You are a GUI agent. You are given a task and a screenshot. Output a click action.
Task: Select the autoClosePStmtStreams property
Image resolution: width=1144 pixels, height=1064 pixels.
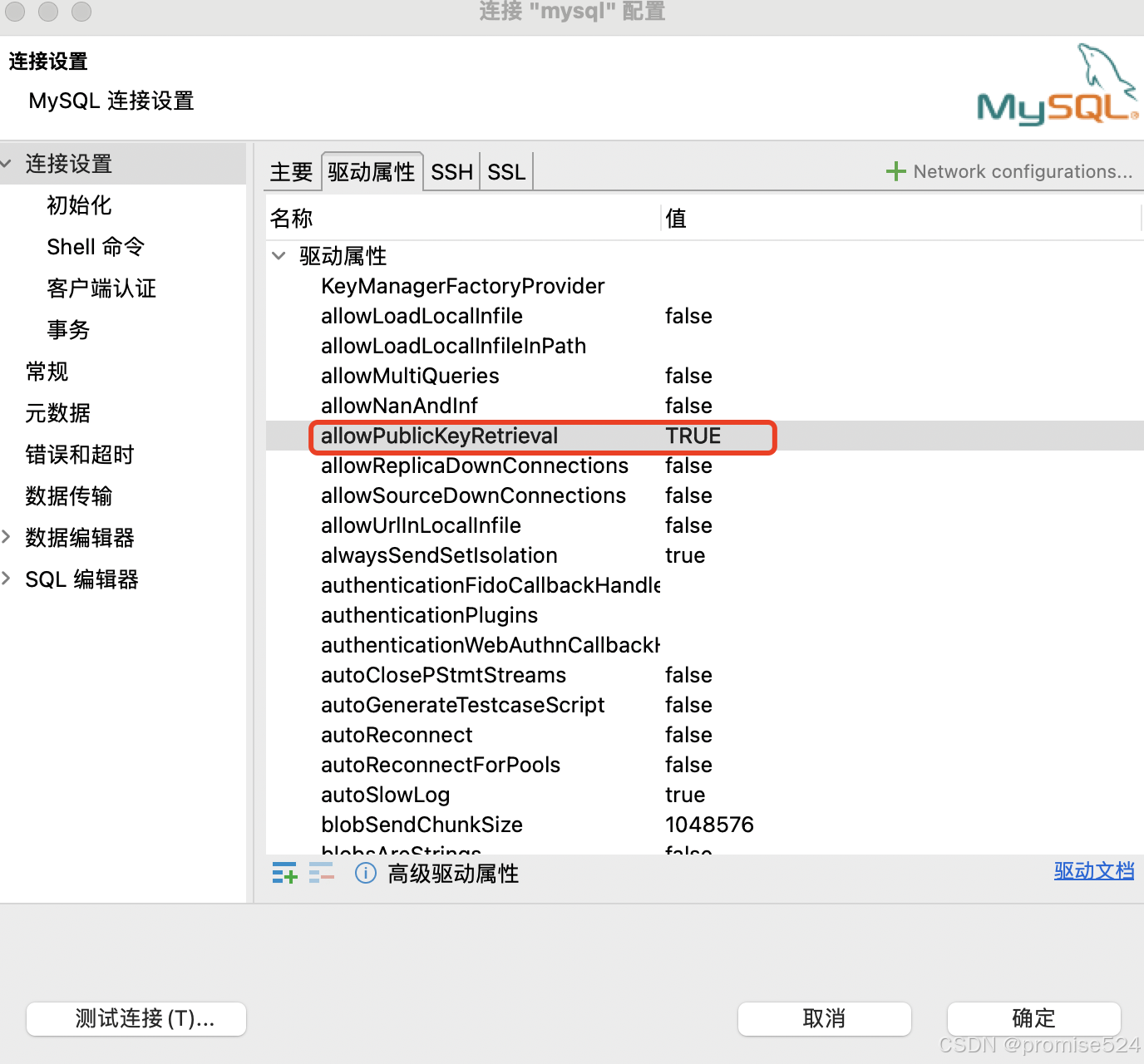443,675
